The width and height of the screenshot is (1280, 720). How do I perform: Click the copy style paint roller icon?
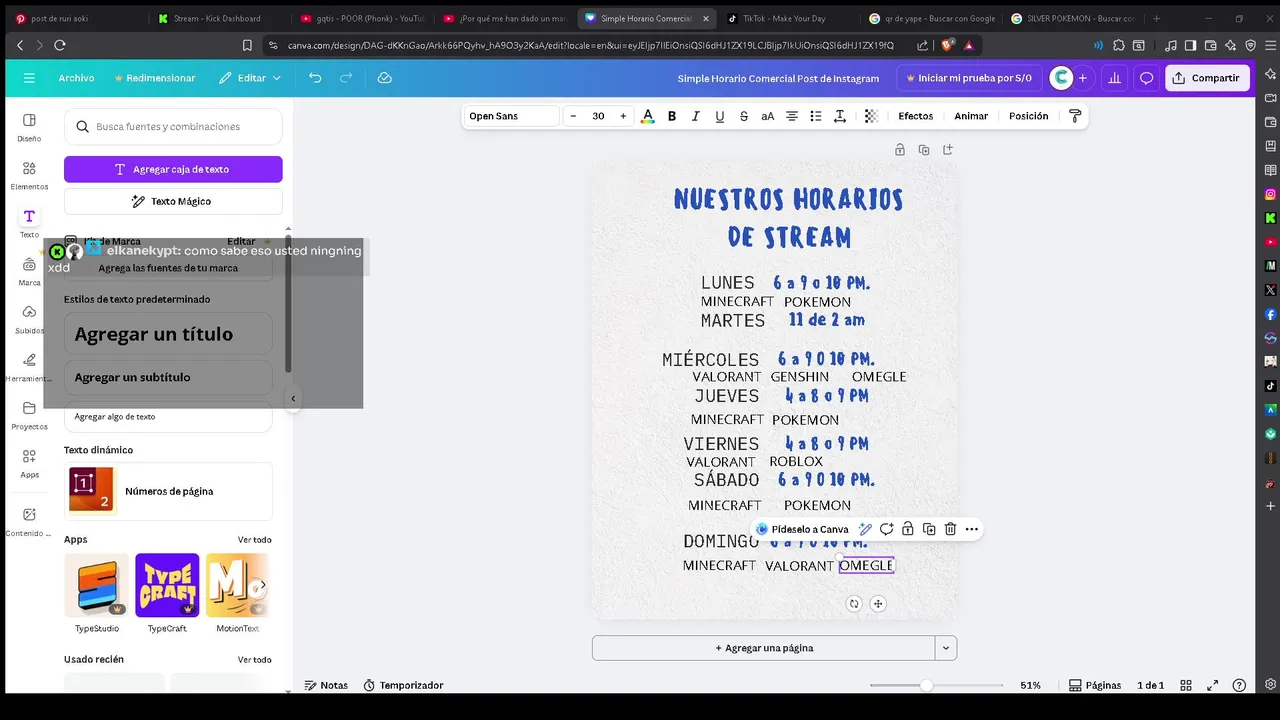click(1075, 116)
